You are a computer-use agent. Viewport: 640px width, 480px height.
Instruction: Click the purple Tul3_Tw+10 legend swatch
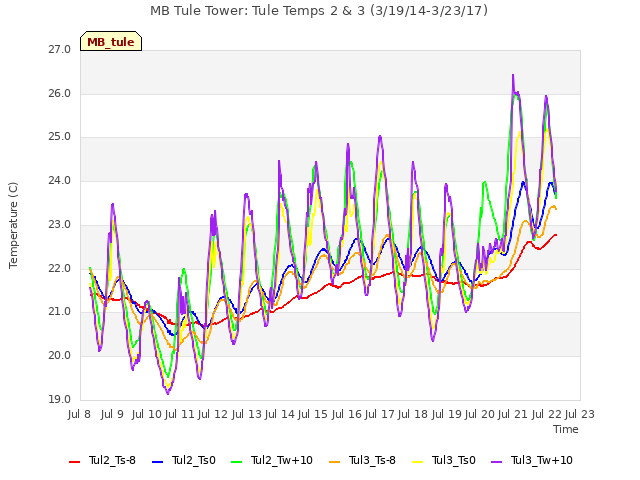[x=496, y=462]
